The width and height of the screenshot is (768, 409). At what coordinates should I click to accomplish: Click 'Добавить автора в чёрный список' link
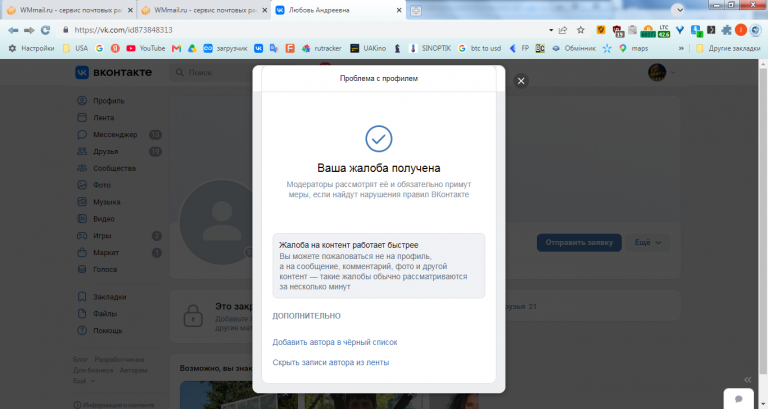pos(335,342)
